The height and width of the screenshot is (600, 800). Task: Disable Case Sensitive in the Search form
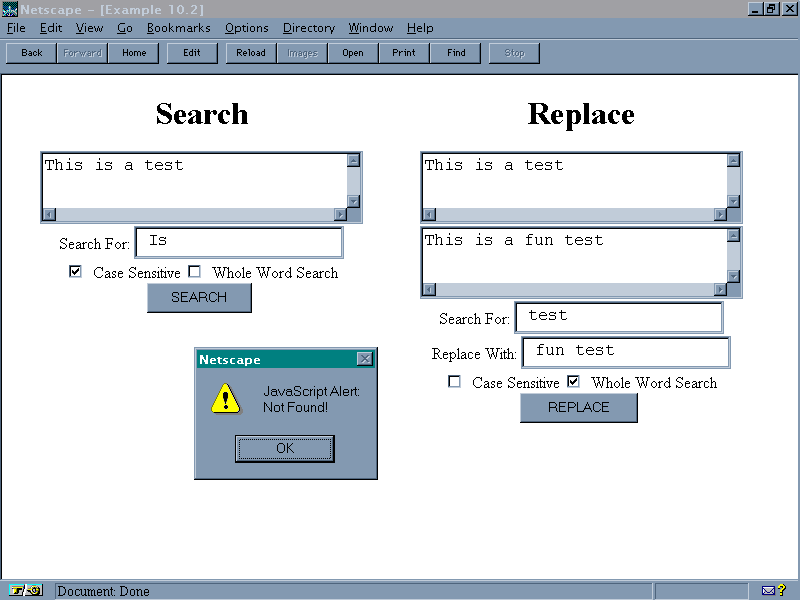76,272
